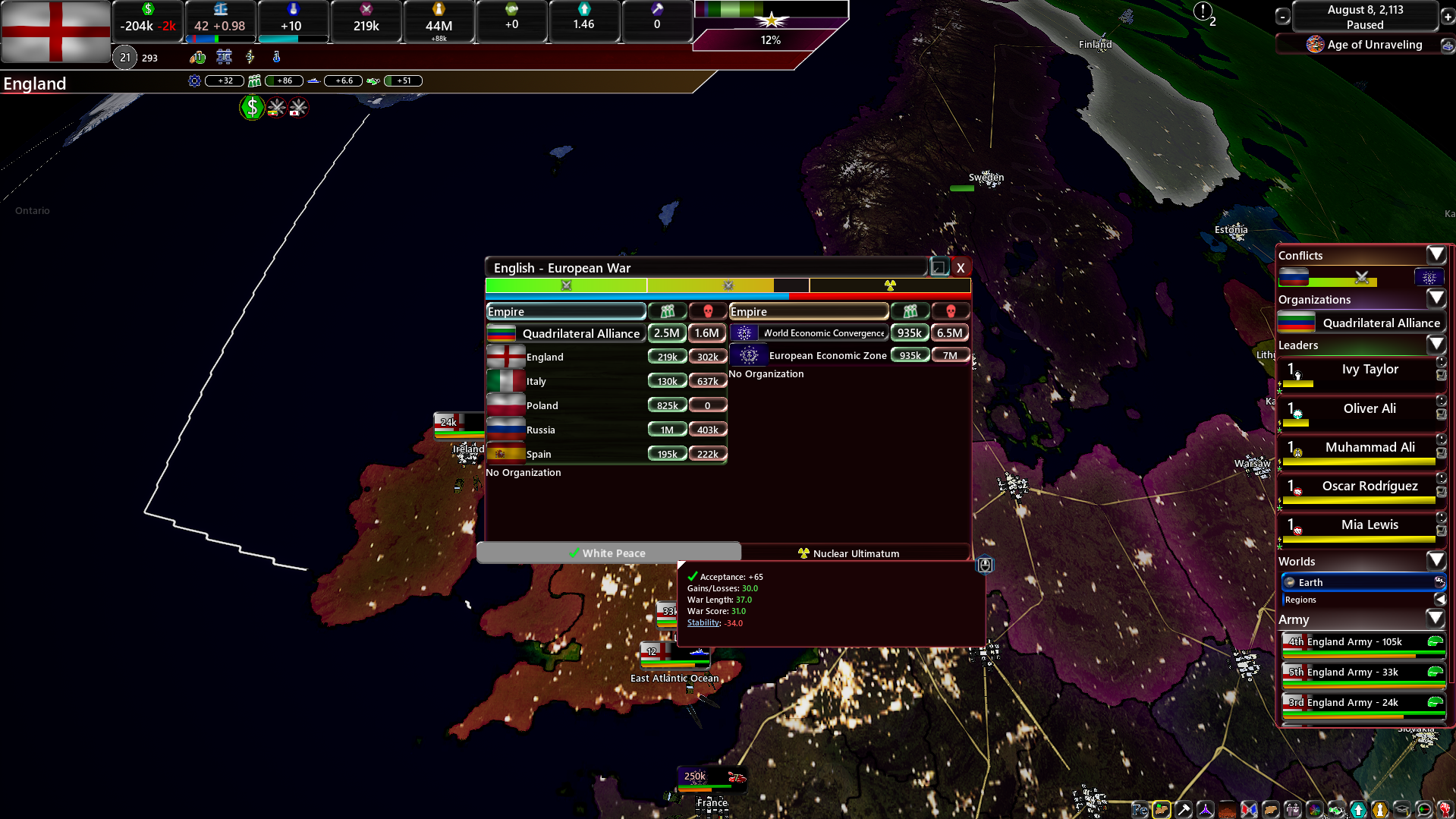Screen dimensions: 1456x819
Task: Select Poland row in war window
Action: click(606, 405)
